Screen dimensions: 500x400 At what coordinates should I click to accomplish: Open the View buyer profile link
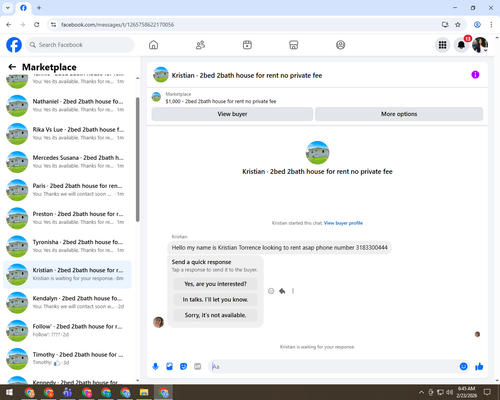pyautogui.click(x=343, y=223)
